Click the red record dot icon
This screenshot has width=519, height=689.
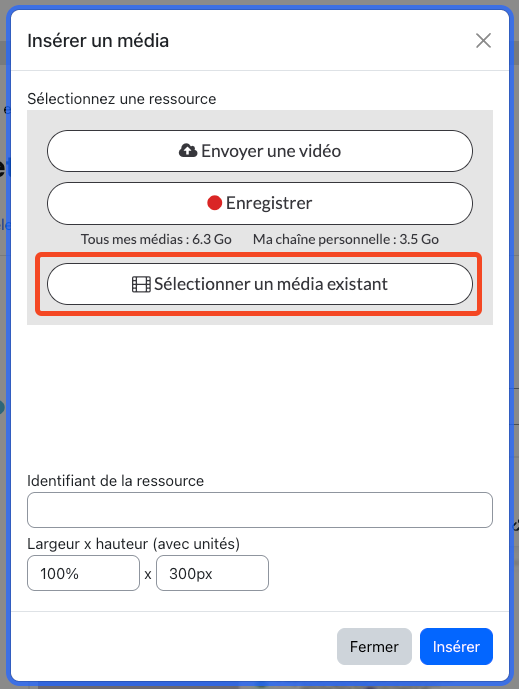[x=214, y=203]
